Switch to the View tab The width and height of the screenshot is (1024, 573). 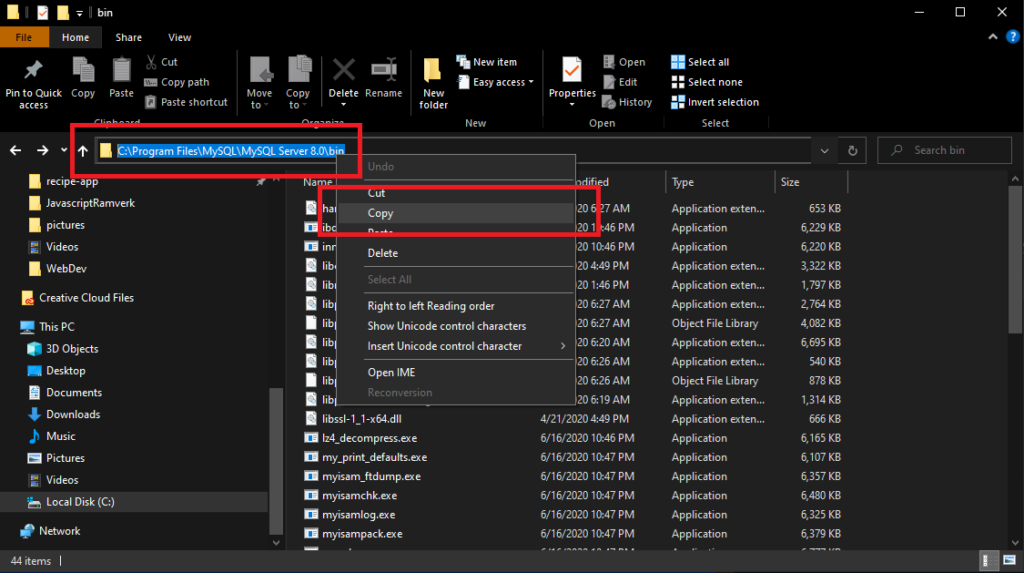pyautogui.click(x=180, y=37)
